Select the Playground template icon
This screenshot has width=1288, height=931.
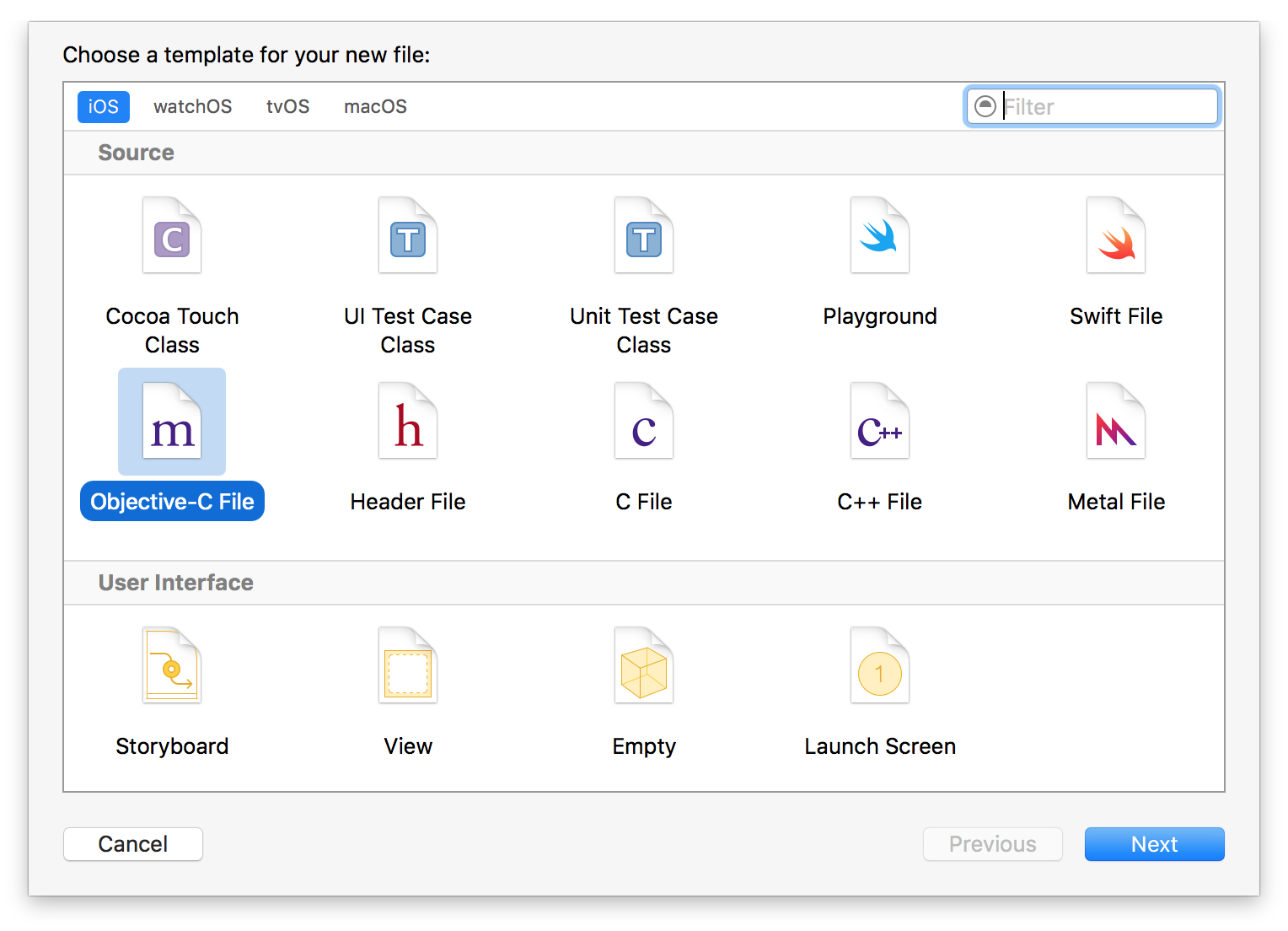tap(880, 235)
